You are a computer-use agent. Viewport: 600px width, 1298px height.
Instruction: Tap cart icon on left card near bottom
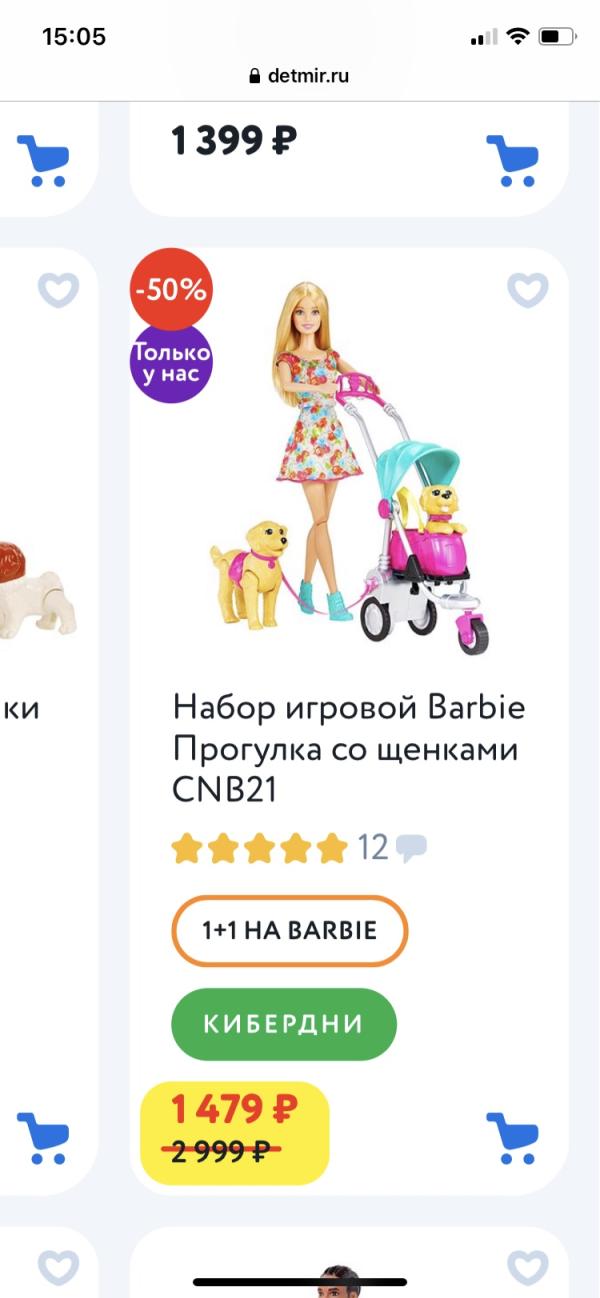point(43,1137)
